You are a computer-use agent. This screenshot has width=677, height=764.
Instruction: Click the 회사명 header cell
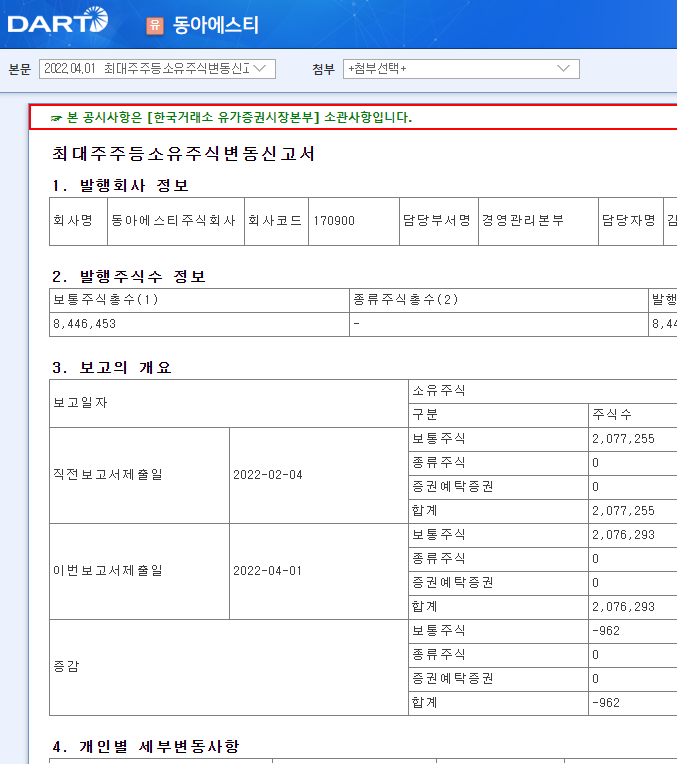pos(78,221)
